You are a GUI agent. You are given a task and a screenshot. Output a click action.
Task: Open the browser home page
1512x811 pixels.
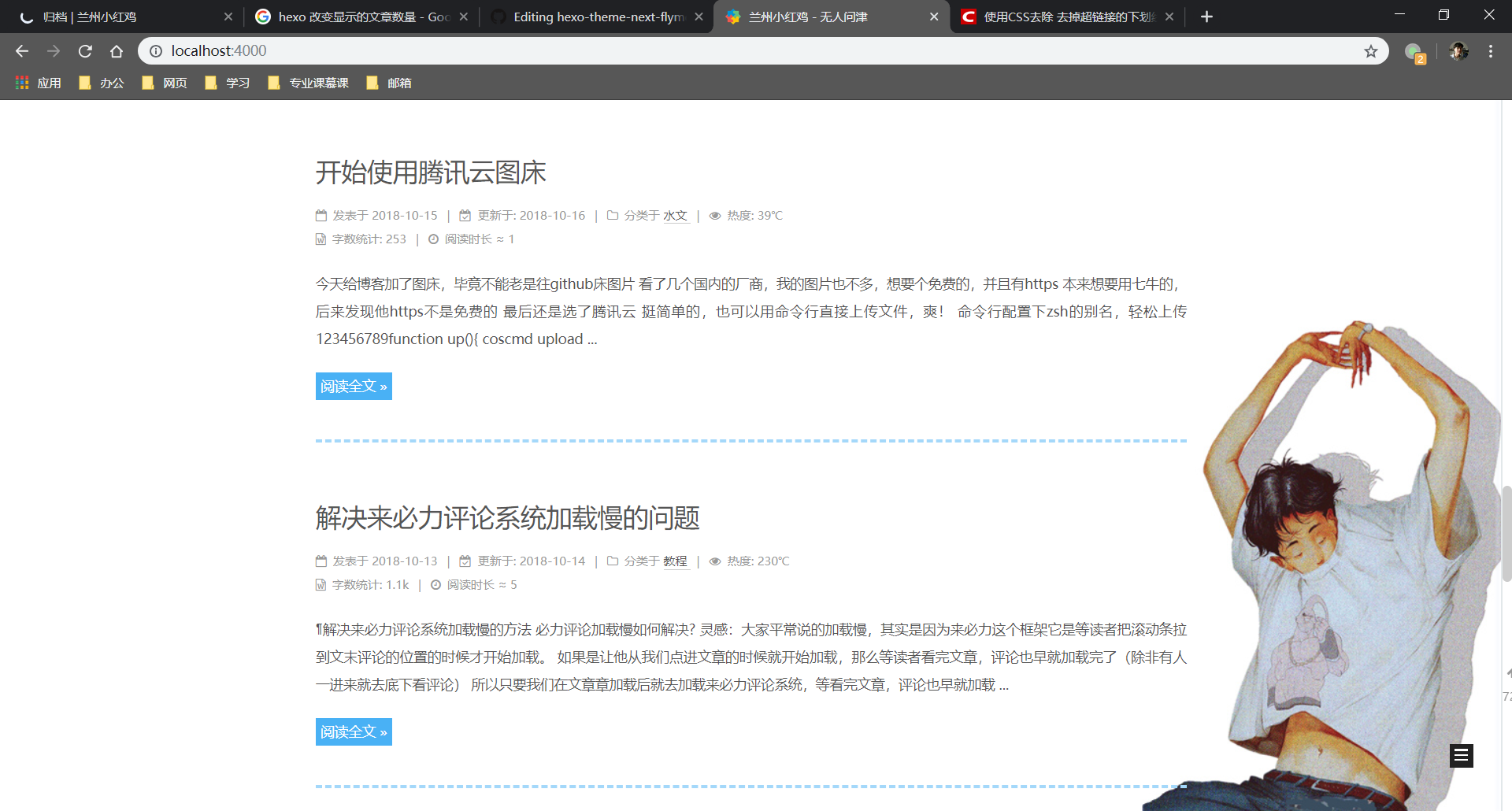pyautogui.click(x=117, y=50)
